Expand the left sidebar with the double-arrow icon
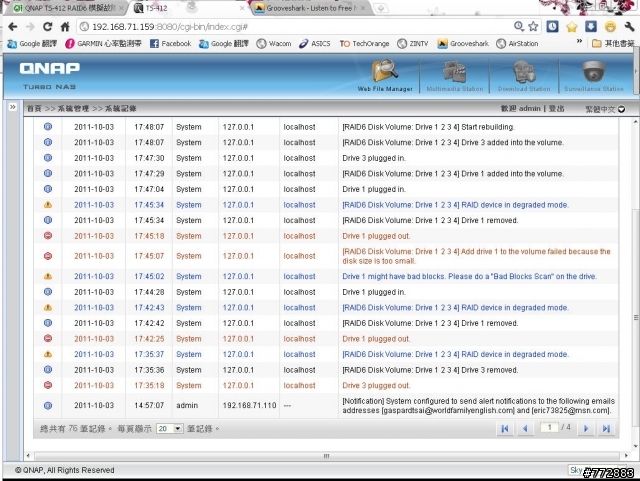640x481 pixels. (13, 107)
